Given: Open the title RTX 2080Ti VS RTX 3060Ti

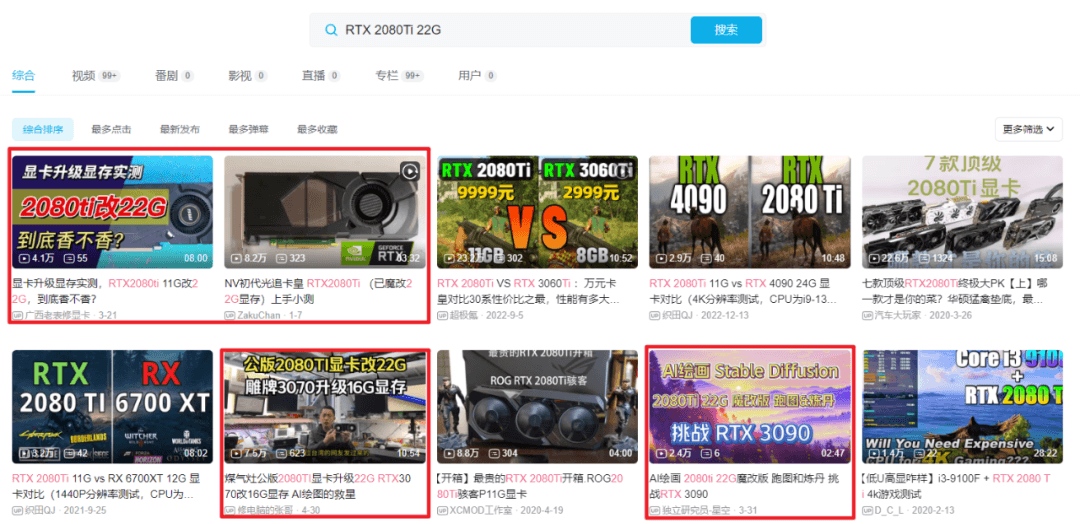Looking at the screenshot, I should pos(530,291).
